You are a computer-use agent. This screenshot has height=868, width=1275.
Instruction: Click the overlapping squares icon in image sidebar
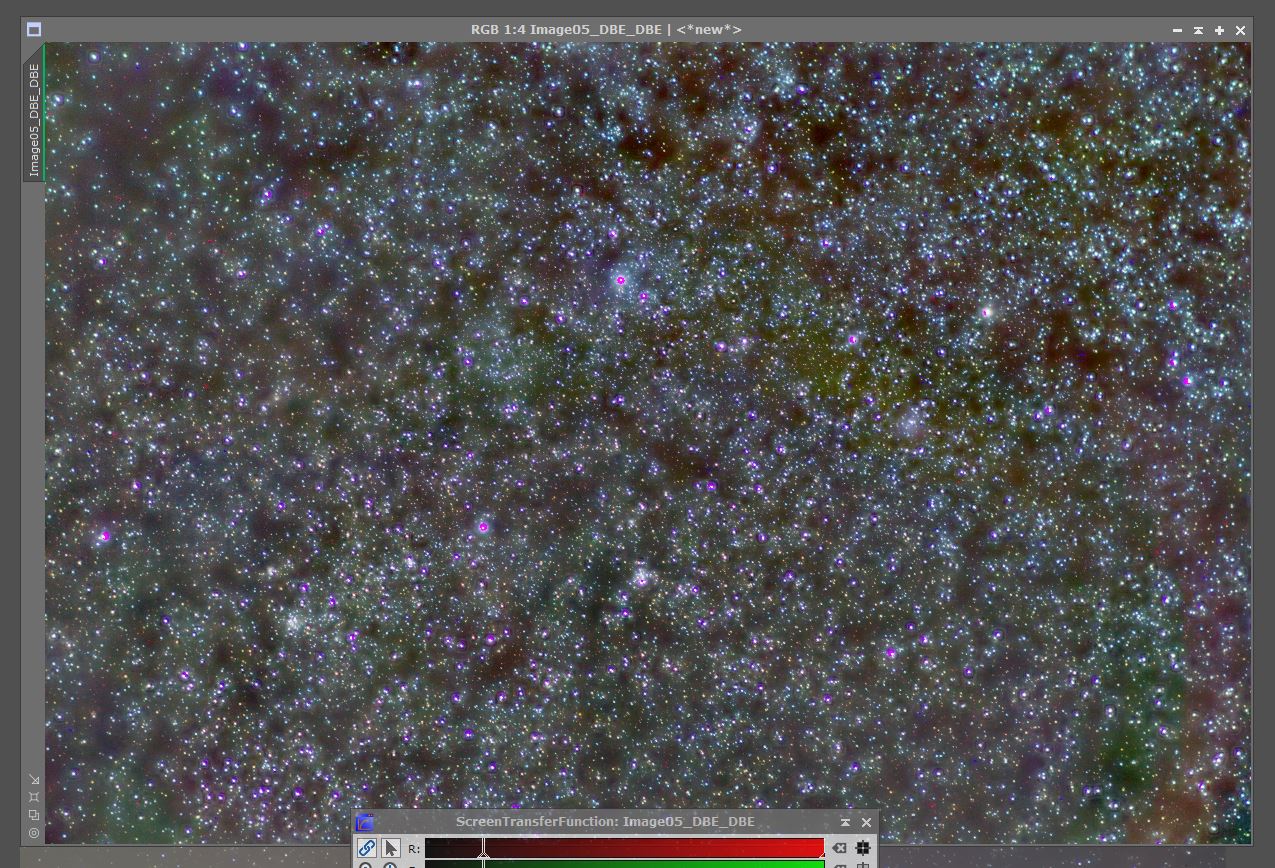point(34,815)
